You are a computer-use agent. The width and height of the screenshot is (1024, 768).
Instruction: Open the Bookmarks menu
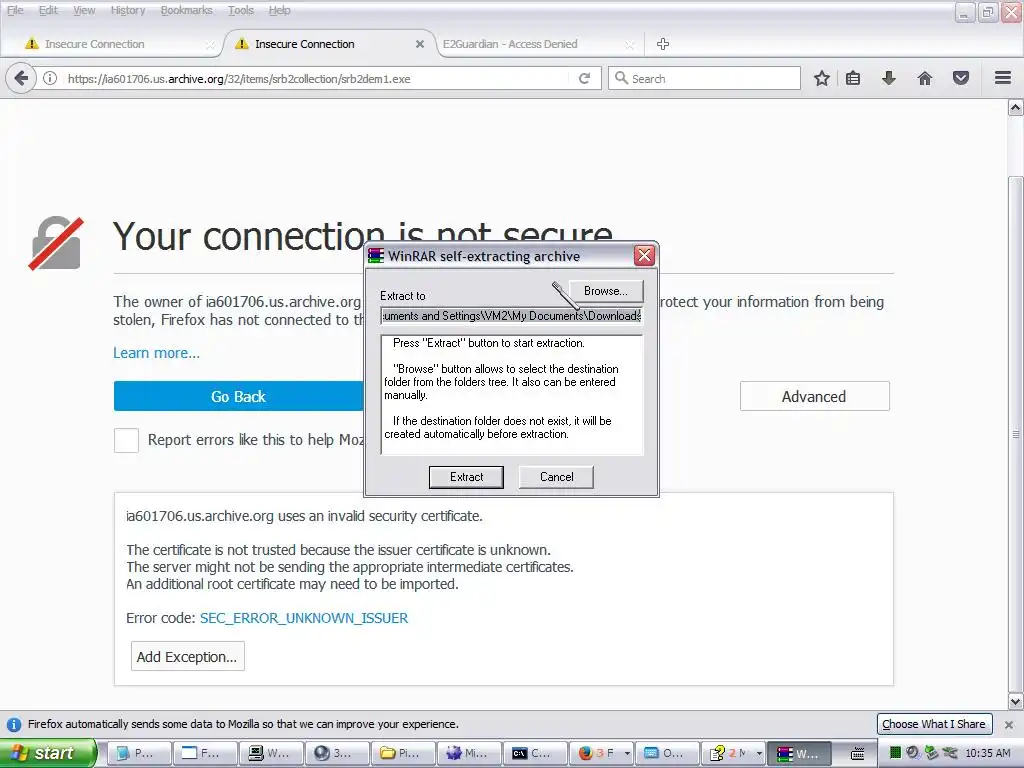click(186, 10)
